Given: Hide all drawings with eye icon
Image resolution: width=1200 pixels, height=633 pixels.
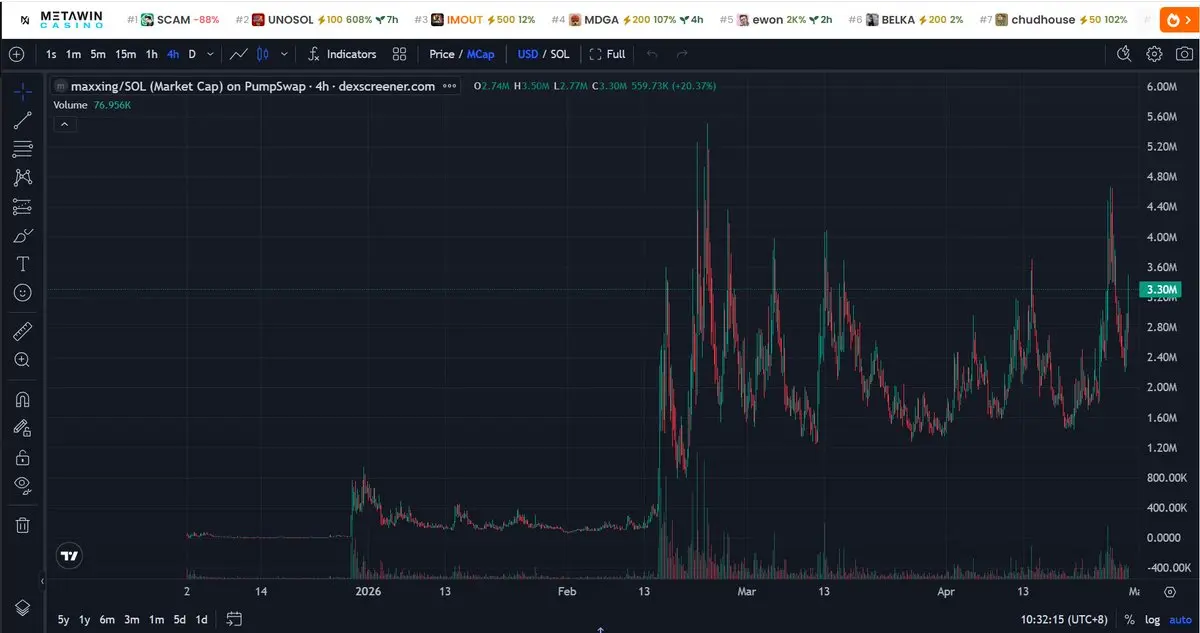Looking at the screenshot, I should tap(23, 485).
